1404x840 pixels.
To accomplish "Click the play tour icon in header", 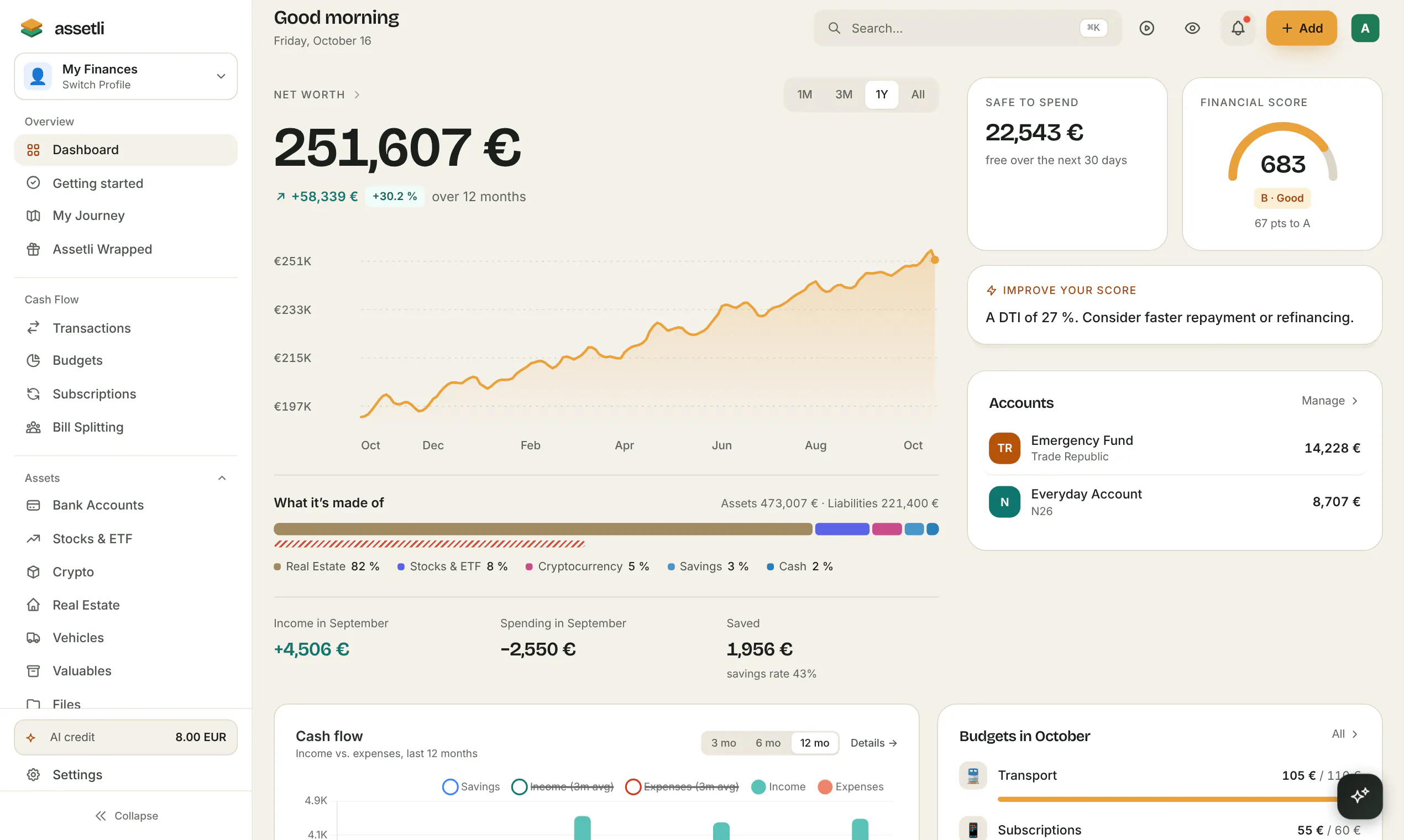I will (1147, 28).
